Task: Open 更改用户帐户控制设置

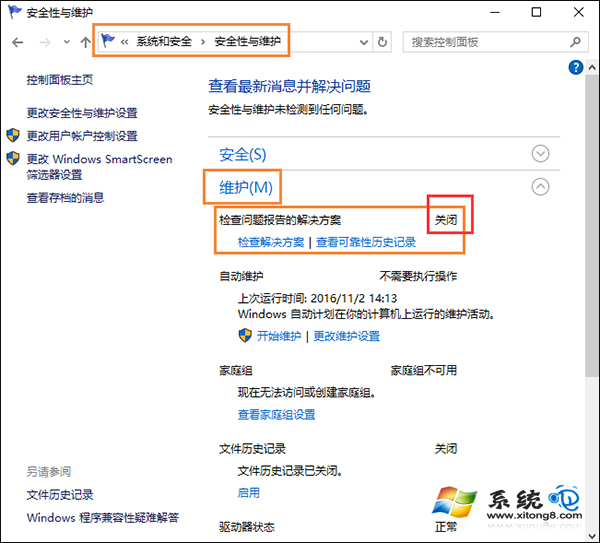Action: tap(82, 136)
